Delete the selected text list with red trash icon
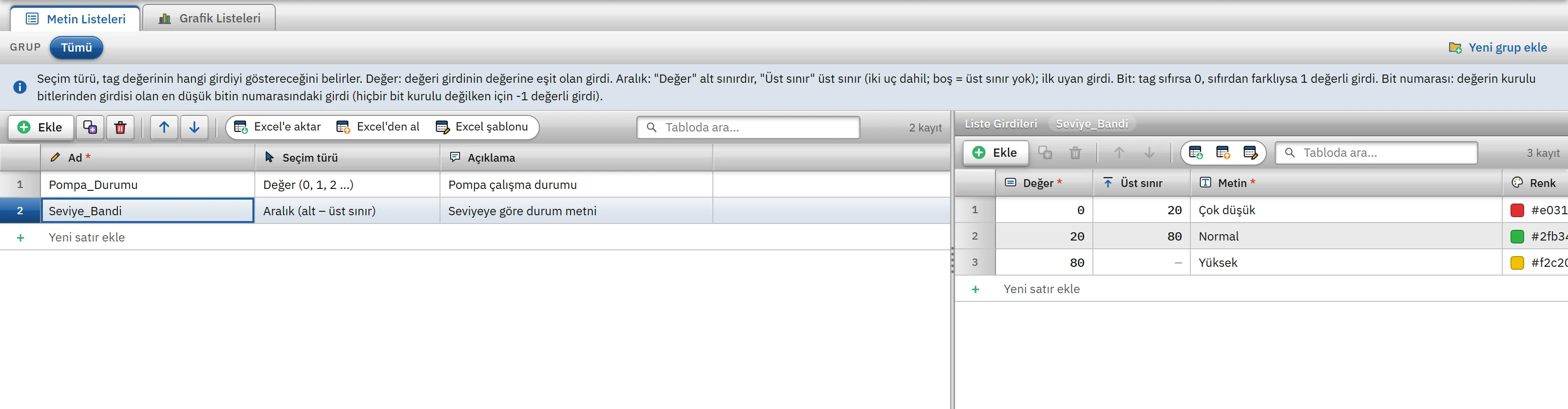Screen dimensions: 1568x409 pyautogui.click(x=120, y=127)
